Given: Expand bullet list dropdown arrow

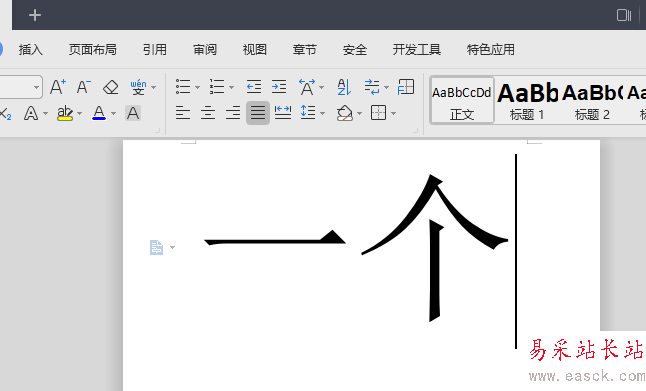Looking at the screenshot, I should [197, 87].
